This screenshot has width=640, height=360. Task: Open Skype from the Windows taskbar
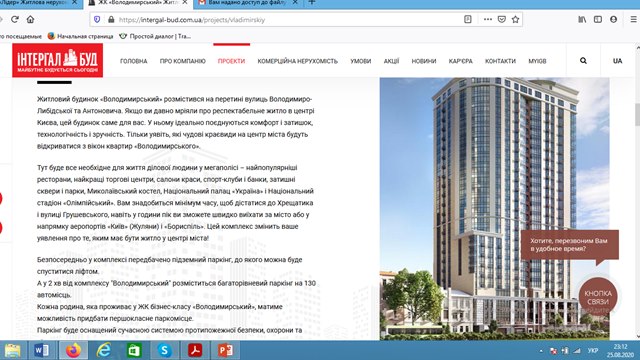click(x=164, y=350)
